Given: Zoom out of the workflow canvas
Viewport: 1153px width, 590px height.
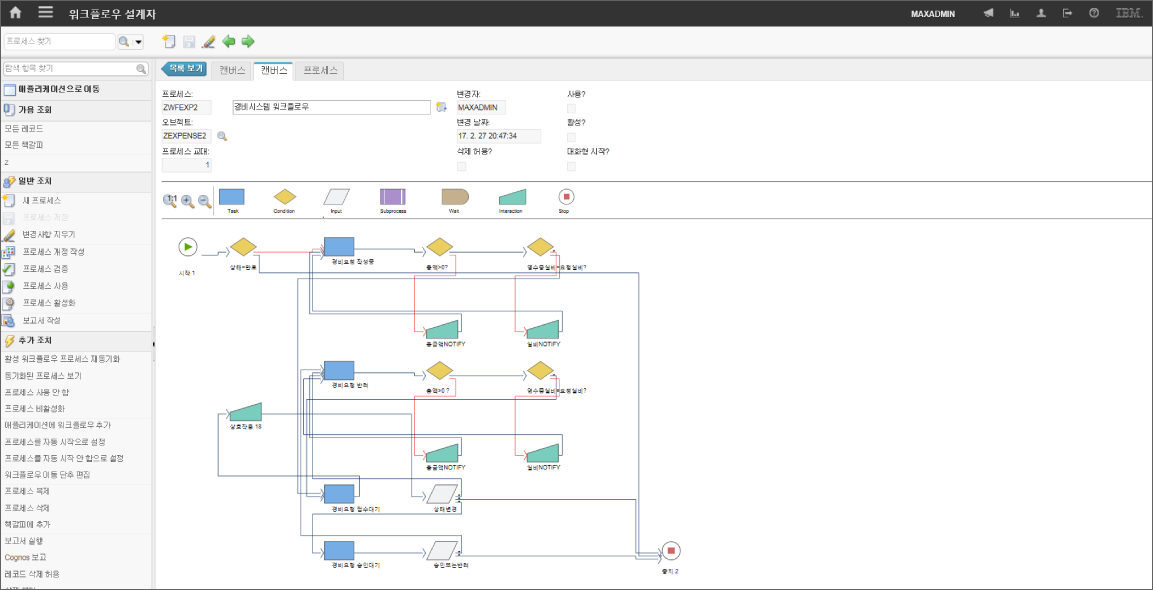Looking at the screenshot, I should point(204,201).
